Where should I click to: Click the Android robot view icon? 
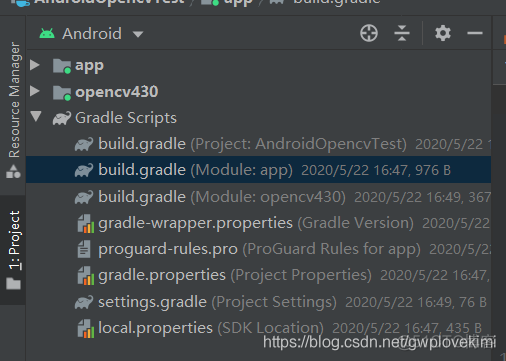point(47,33)
